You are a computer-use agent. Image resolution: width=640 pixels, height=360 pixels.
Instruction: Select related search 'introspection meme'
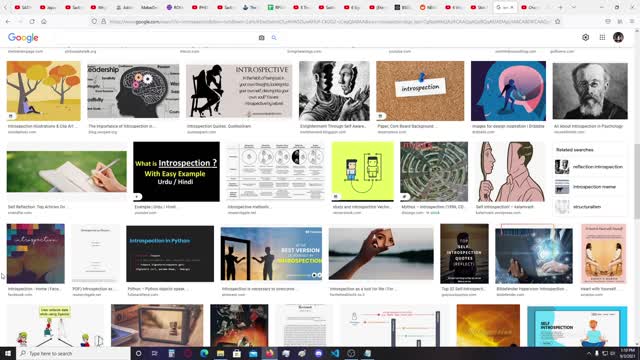pyautogui.click(x=589, y=187)
